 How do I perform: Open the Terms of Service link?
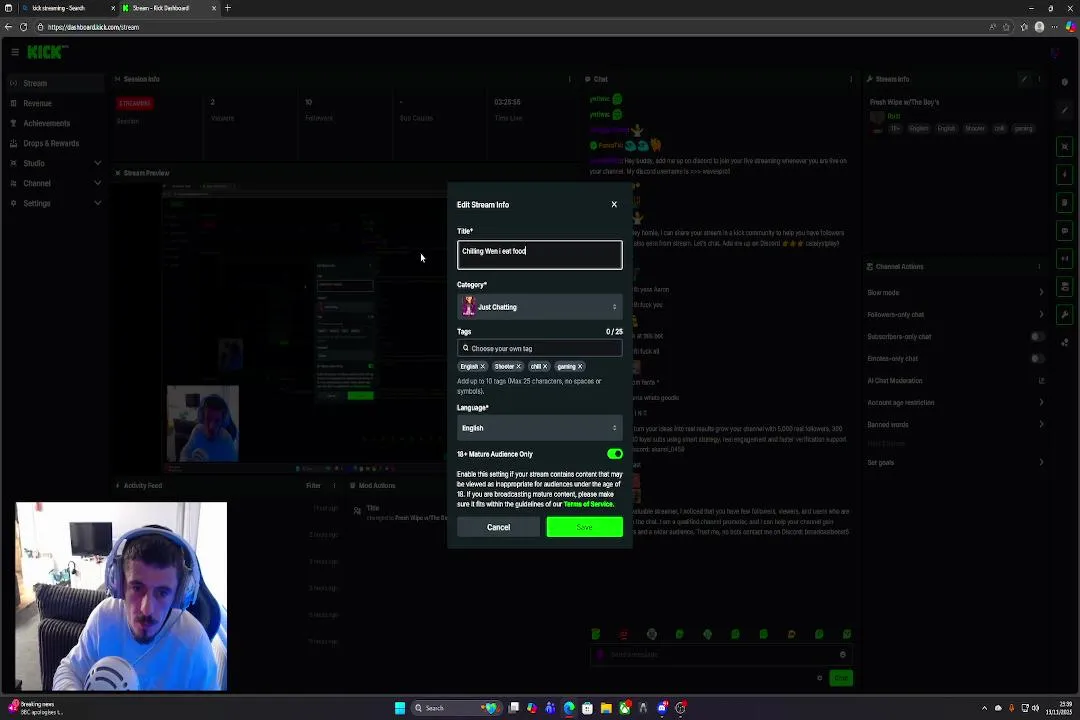coord(588,504)
